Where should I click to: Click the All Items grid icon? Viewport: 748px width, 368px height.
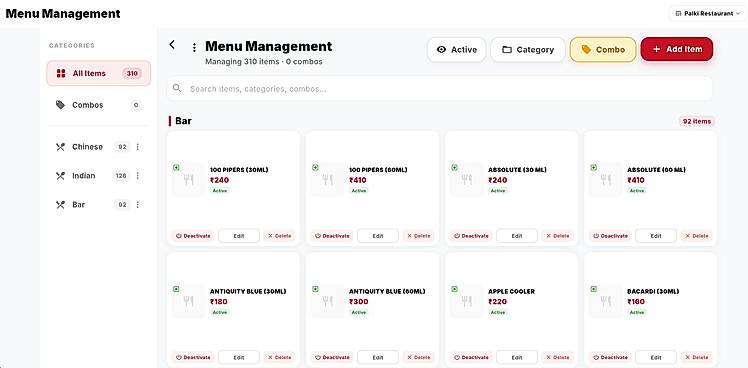point(61,74)
